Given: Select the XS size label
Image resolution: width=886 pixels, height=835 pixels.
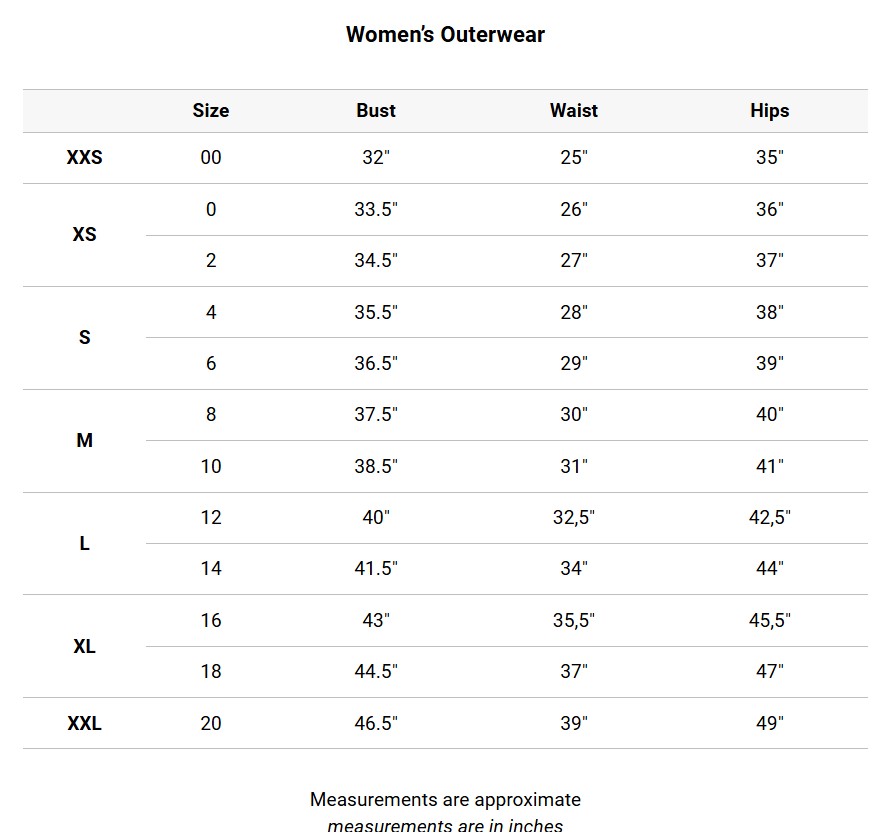Looking at the screenshot, I should pos(84,235).
